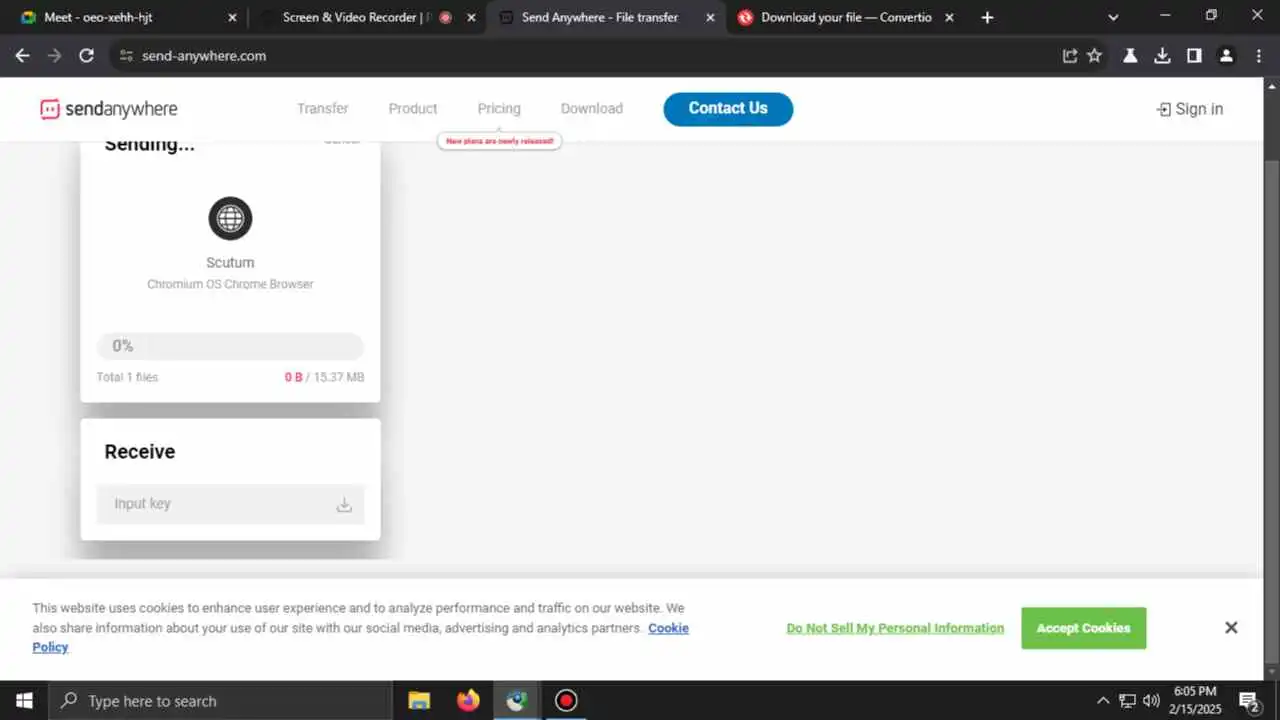Open the Product menu
This screenshot has height=720, width=1280.
pyautogui.click(x=413, y=108)
